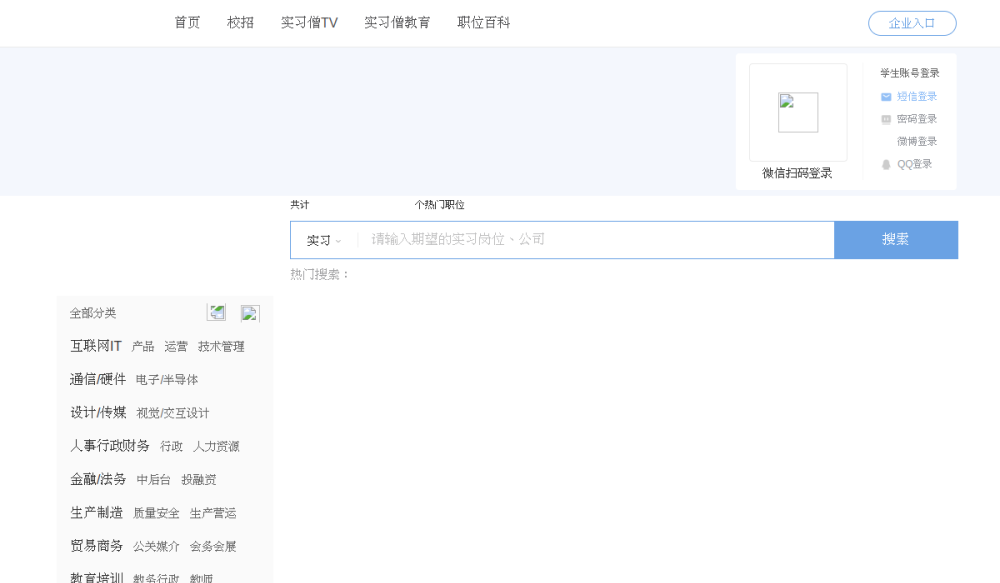This screenshot has height=583, width=1000.
Task: Open the 企业入口 enterprise entrance button
Action: click(x=912, y=24)
